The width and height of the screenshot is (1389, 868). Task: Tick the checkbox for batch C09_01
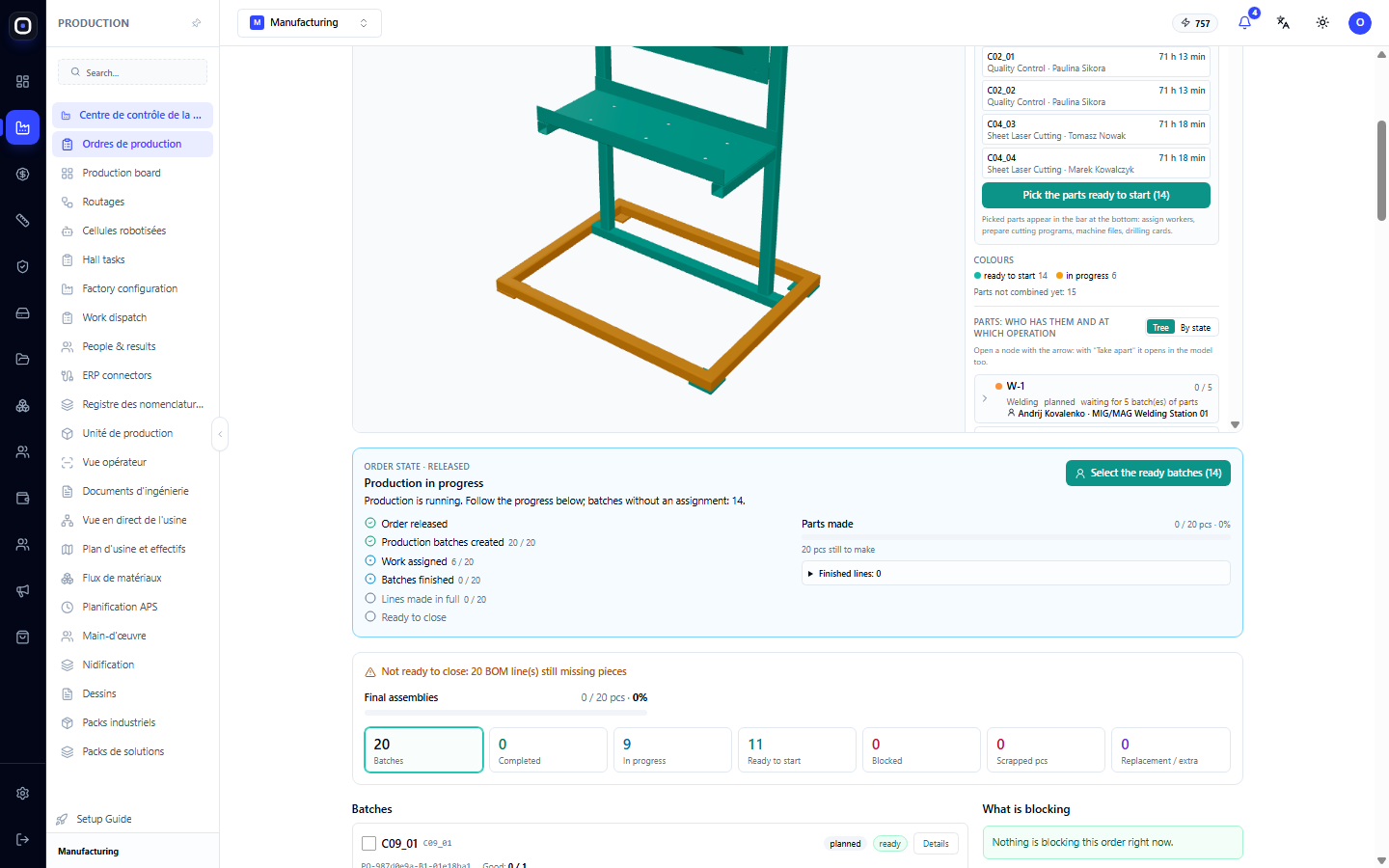click(x=368, y=844)
